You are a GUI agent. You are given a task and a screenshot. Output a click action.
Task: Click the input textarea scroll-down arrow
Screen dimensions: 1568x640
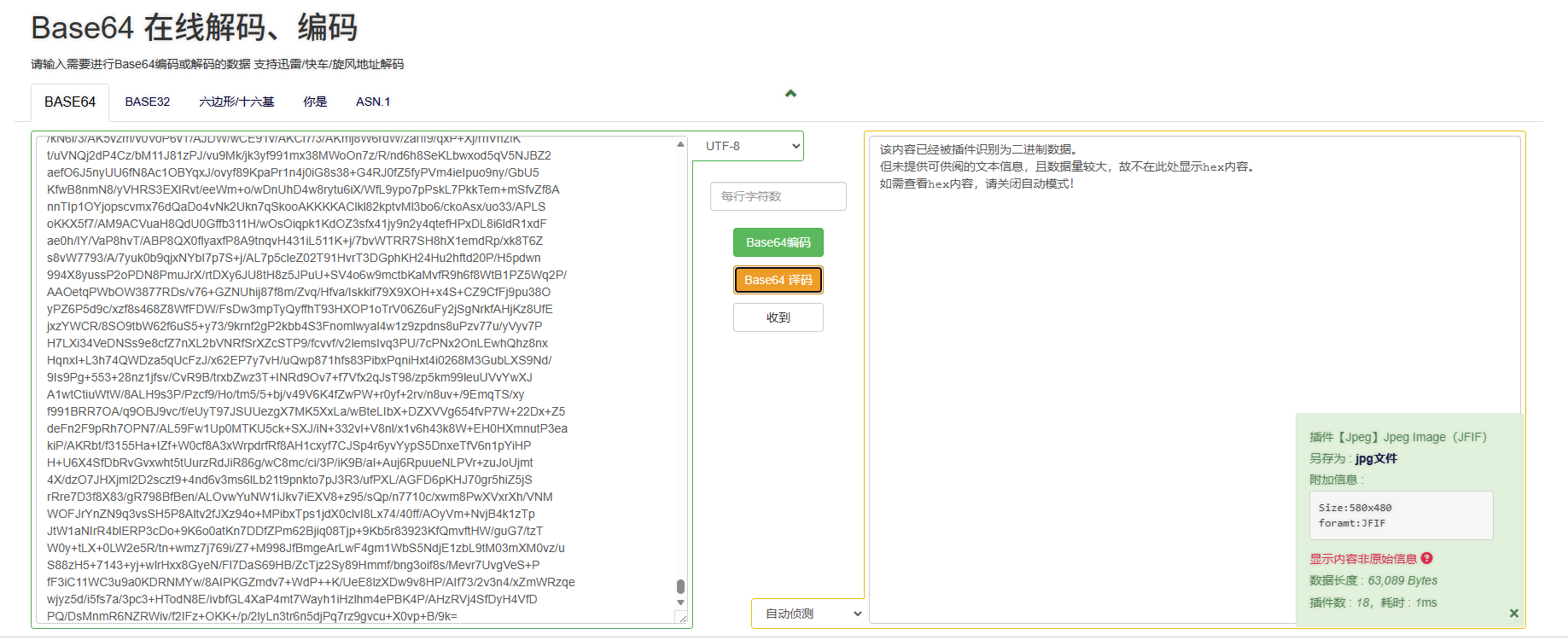coord(680,602)
